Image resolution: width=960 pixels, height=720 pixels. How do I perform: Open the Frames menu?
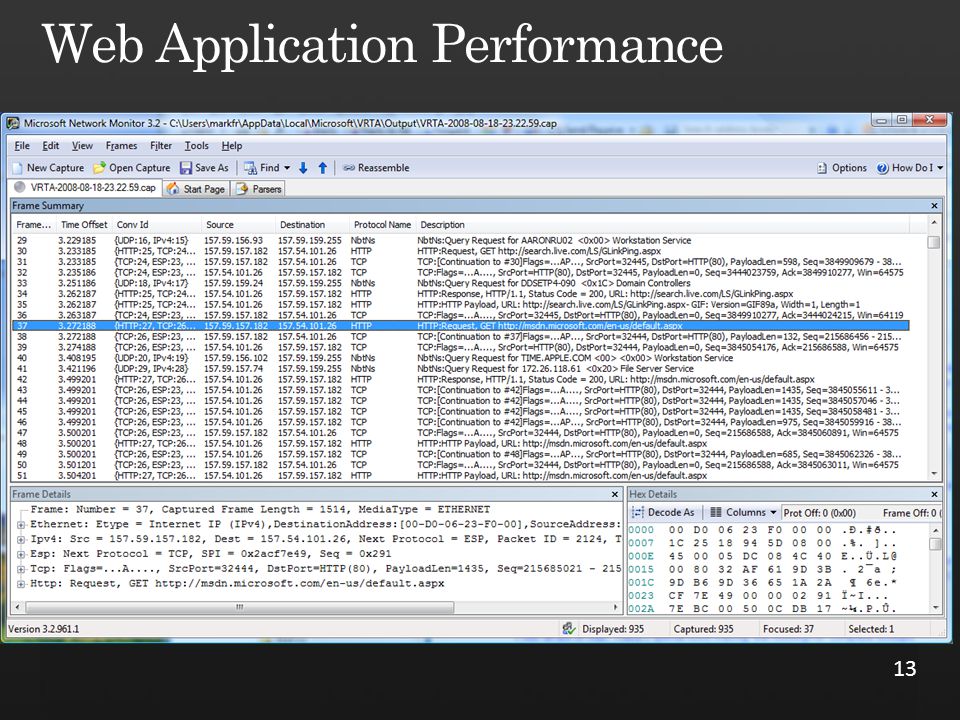[x=121, y=146]
